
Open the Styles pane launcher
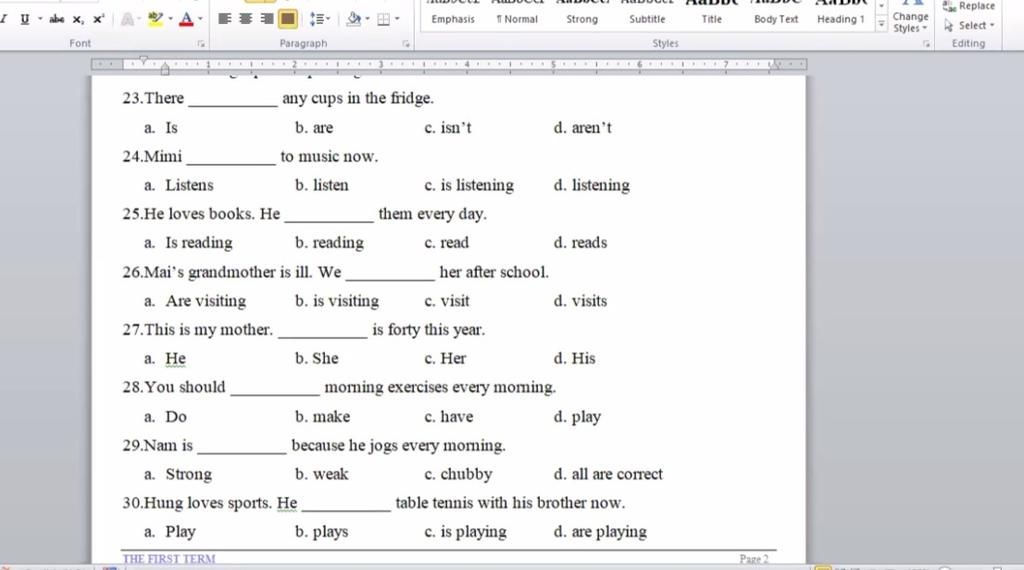click(x=926, y=44)
